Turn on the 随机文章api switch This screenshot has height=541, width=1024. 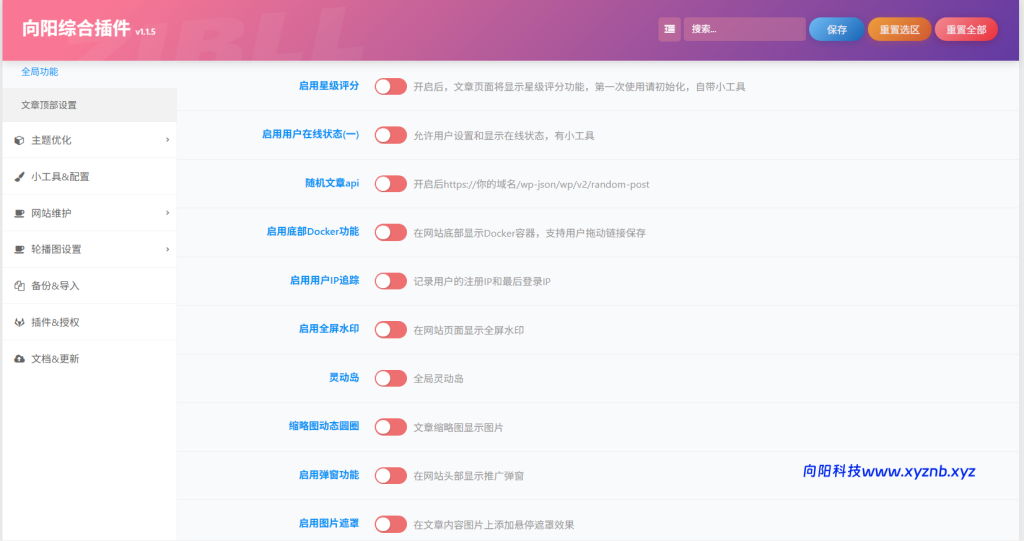(x=391, y=184)
